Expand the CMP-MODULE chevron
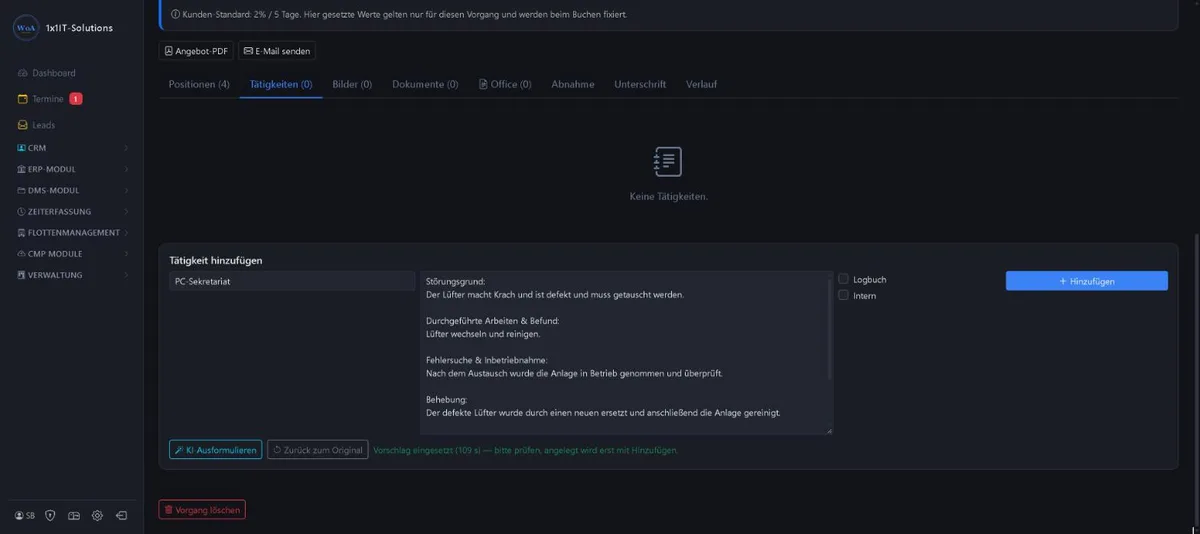The width and height of the screenshot is (1200, 534). tap(126, 254)
